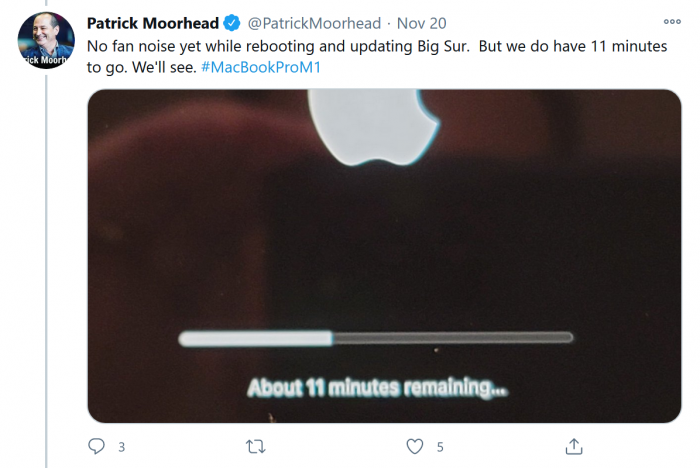
Task: Click the filled part of progress bar
Action: pos(255,339)
